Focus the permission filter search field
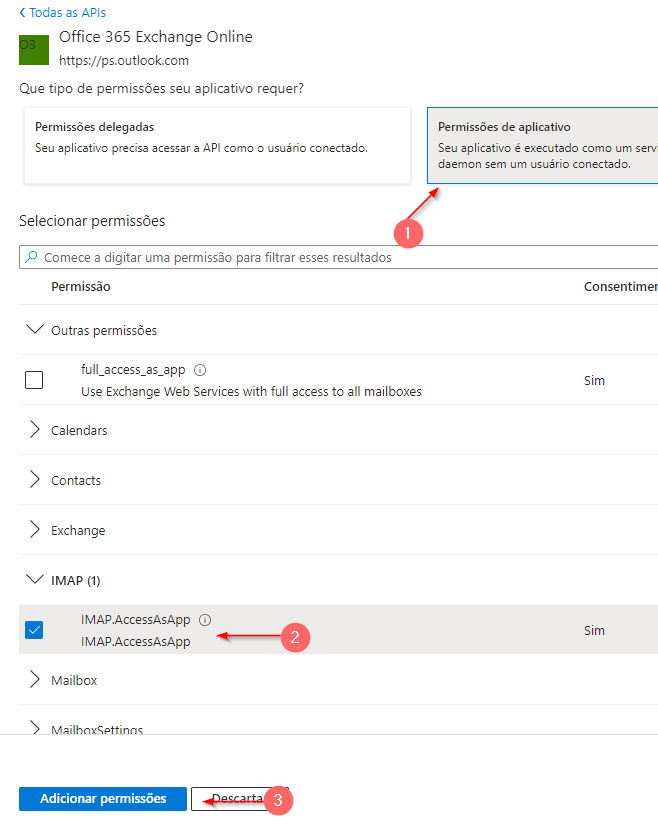 [338, 257]
